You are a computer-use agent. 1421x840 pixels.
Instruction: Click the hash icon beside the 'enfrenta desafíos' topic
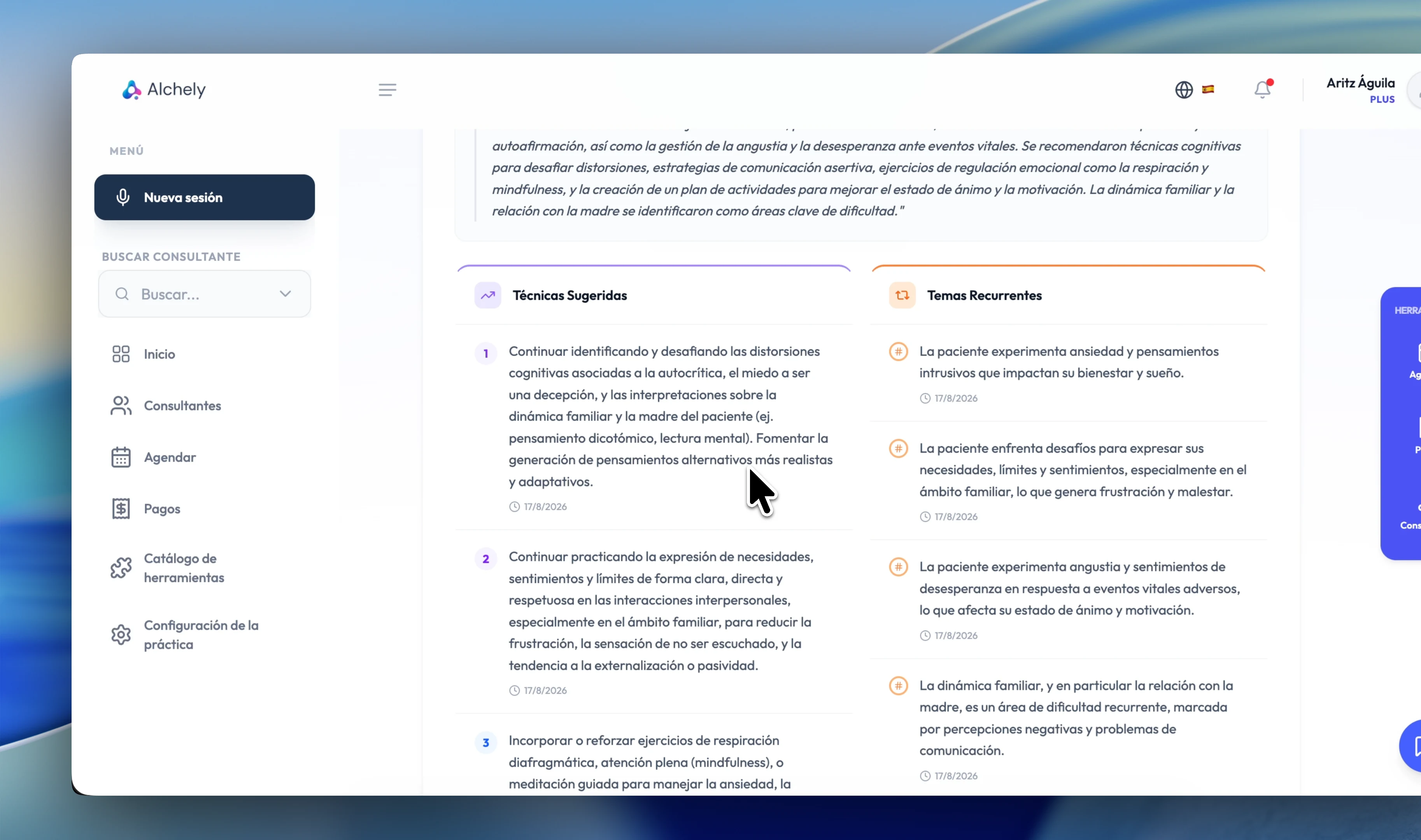tap(899, 449)
